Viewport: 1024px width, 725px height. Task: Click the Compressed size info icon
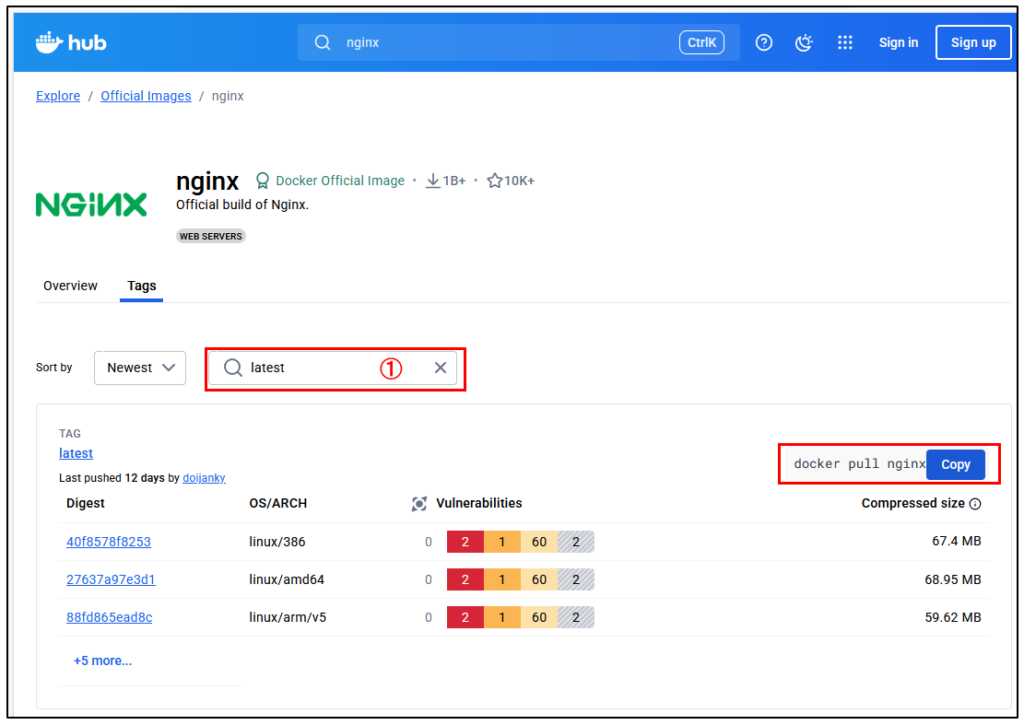pyautogui.click(x=976, y=504)
